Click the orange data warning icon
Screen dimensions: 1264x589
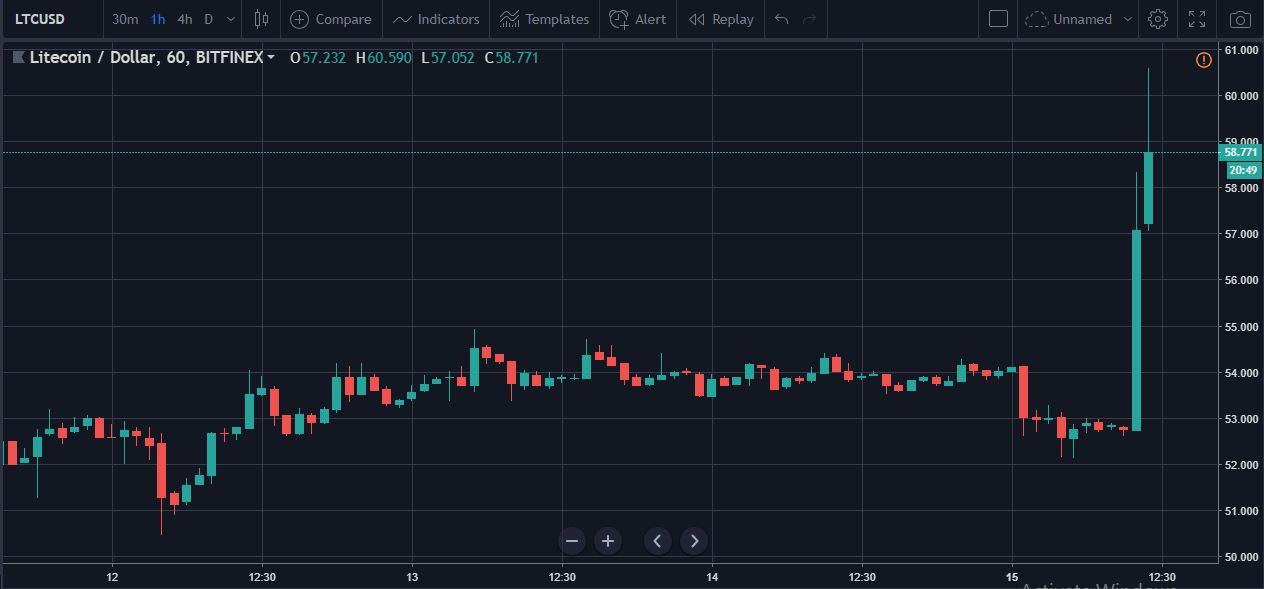click(1204, 60)
